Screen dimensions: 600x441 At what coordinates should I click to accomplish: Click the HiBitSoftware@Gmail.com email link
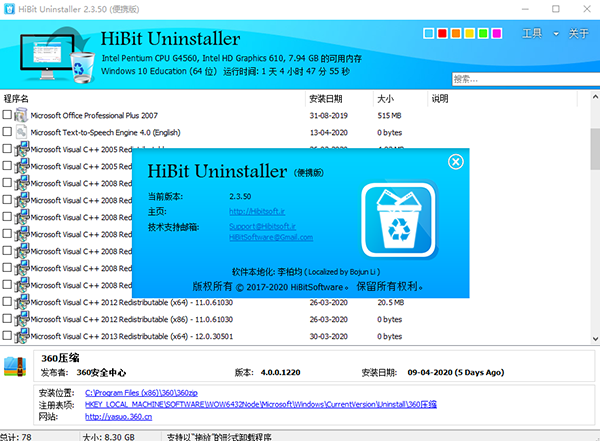[x=271, y=237]
